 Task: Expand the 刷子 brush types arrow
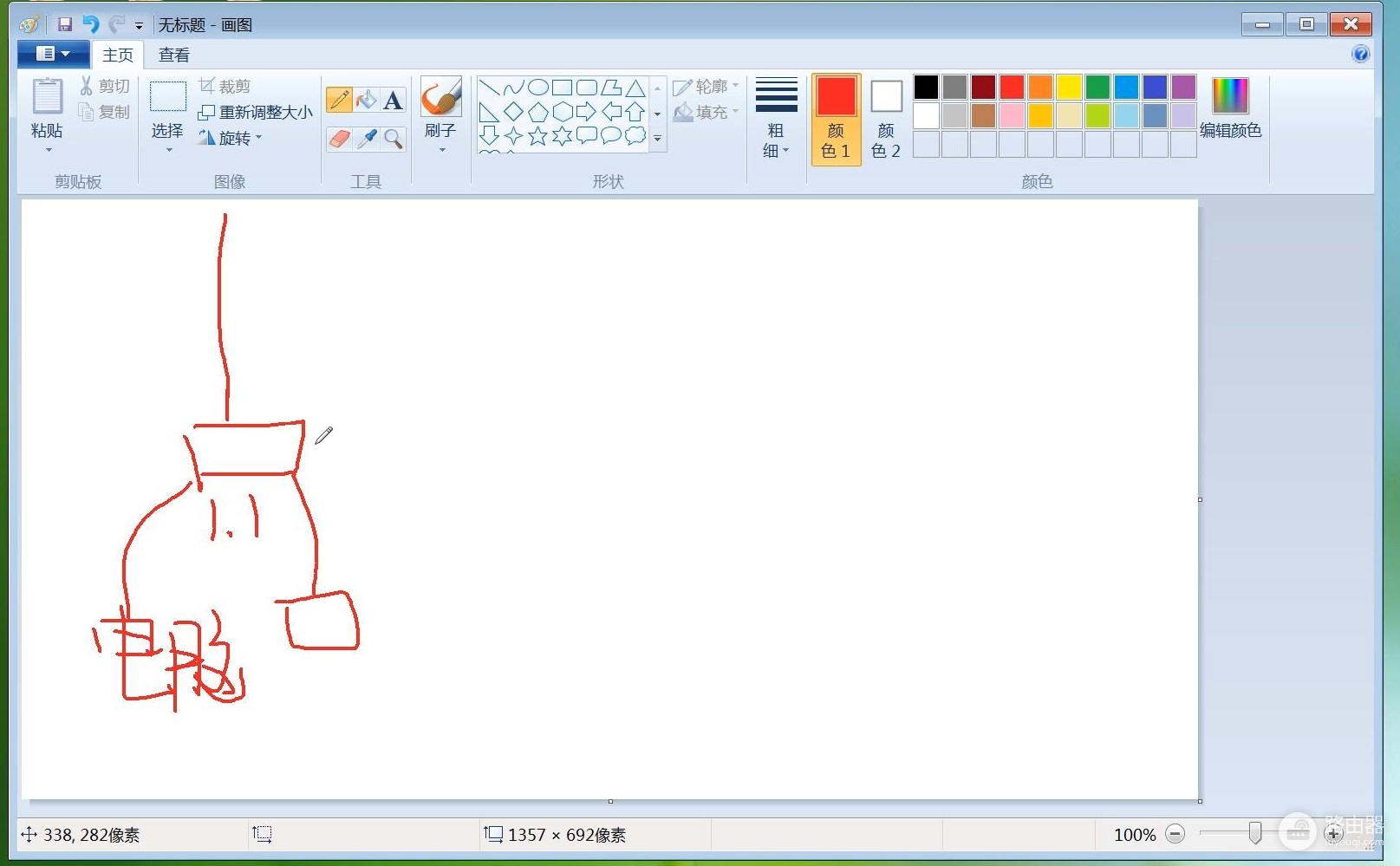(x=441, y=150)
